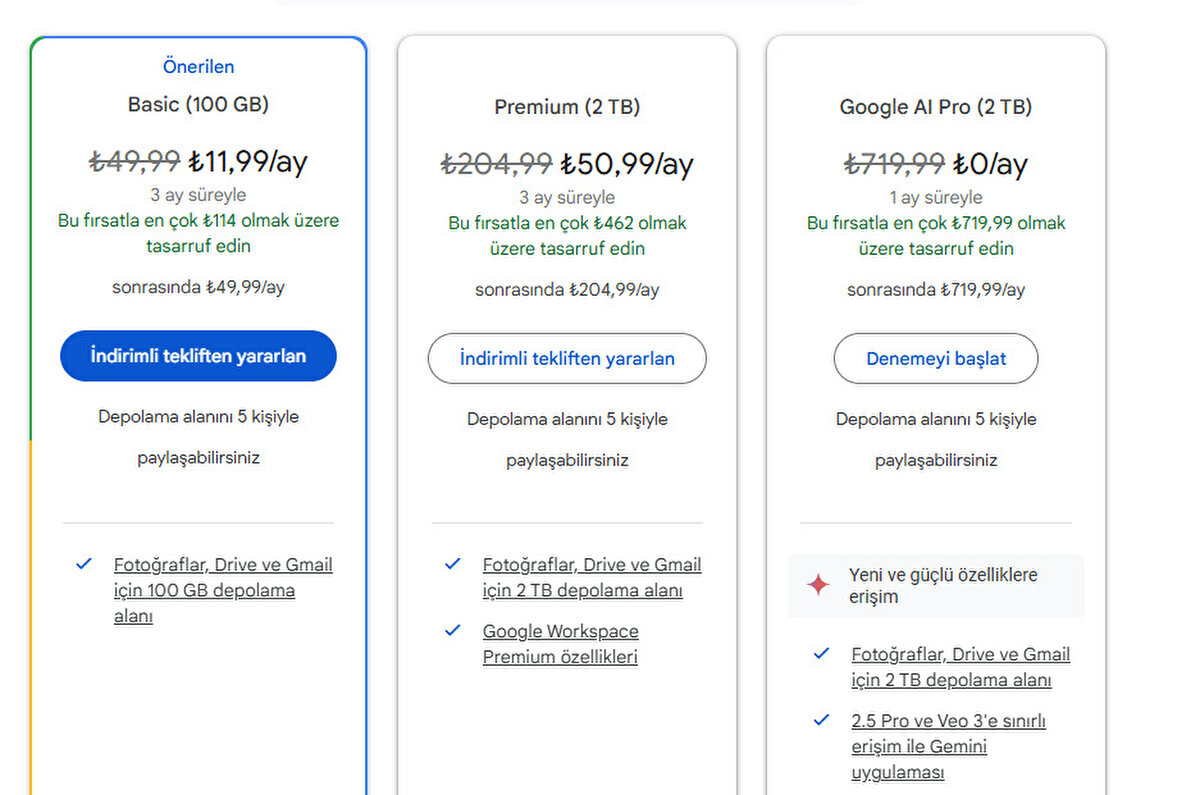The height and width of the screenshot is (795, 1200).
Task: Select the Önerilen badge on Basic plan
Action: coord(198,66)
